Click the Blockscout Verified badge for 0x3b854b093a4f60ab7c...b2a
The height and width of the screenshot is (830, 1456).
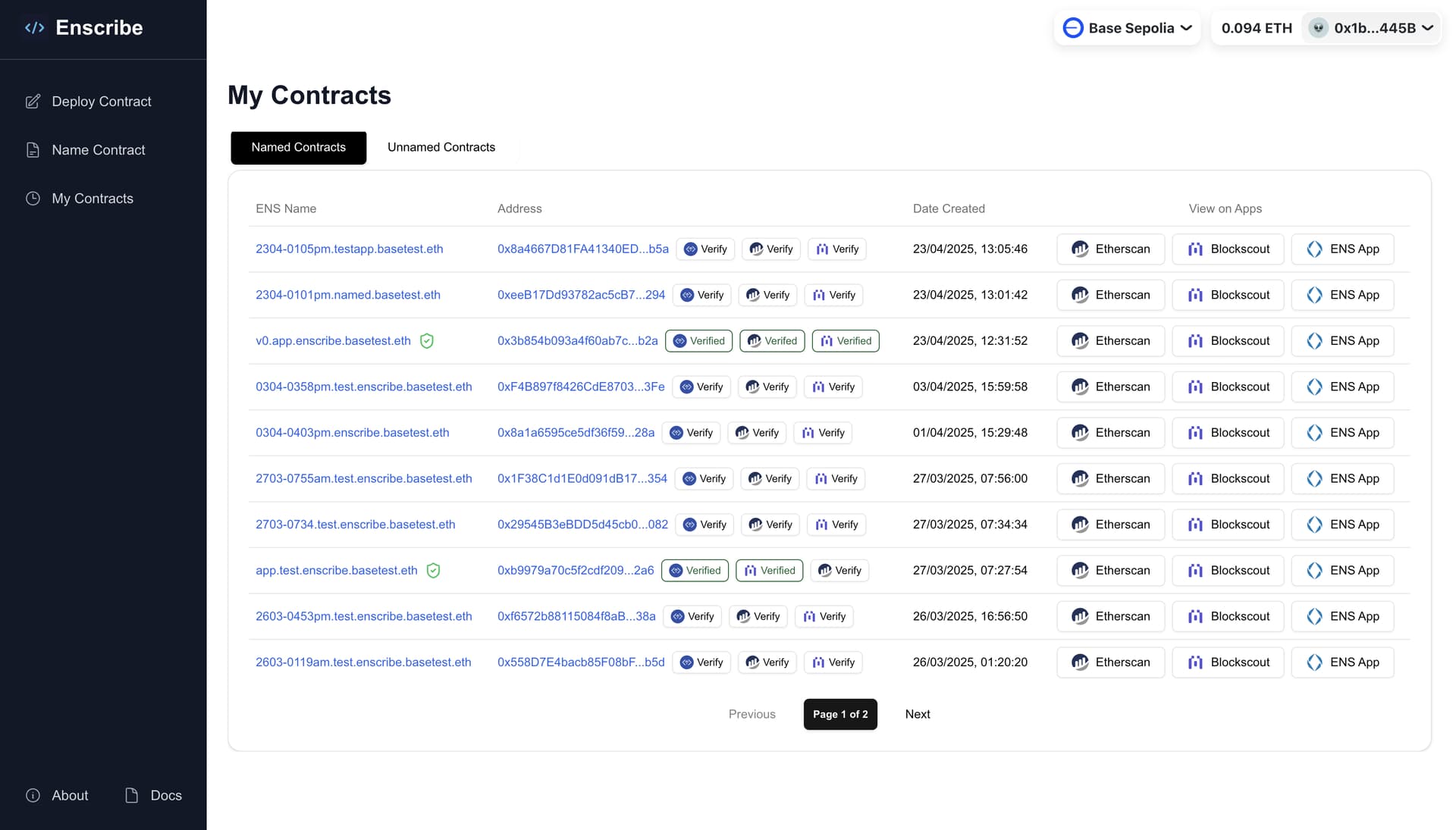[846, 341]
